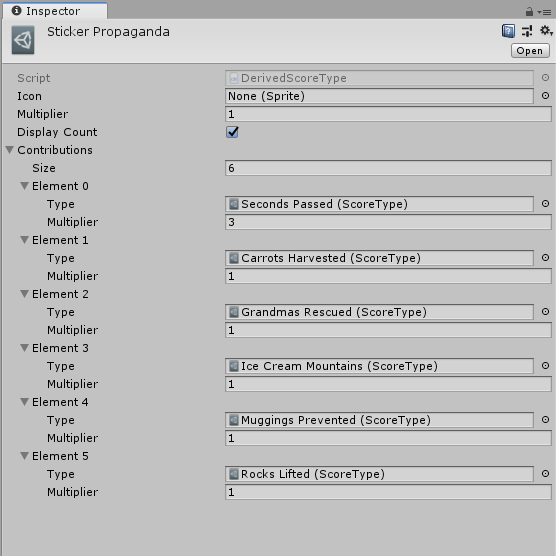Open object picker for Rocks Lifted type

[545, 473]
